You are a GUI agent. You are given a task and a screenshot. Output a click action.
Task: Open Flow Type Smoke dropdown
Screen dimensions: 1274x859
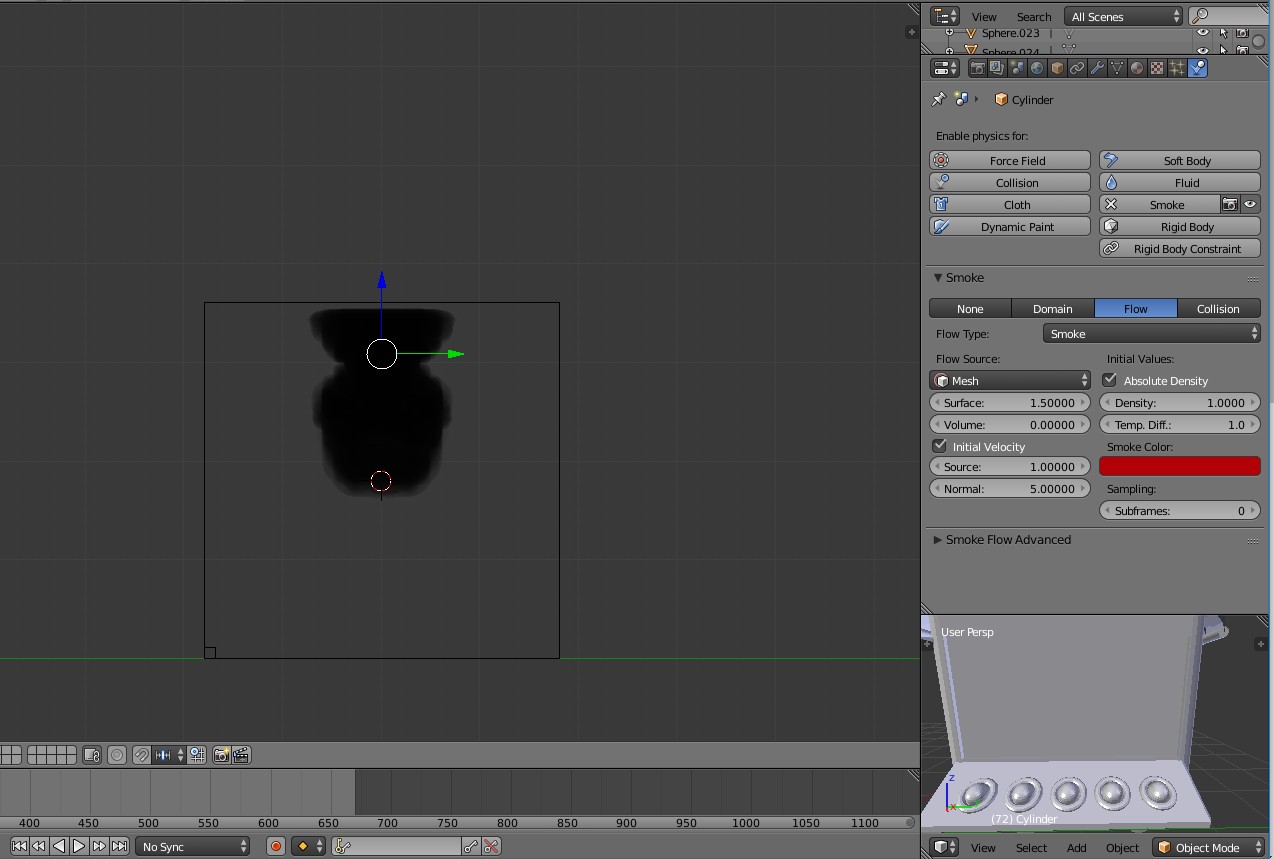[1152, 333]
